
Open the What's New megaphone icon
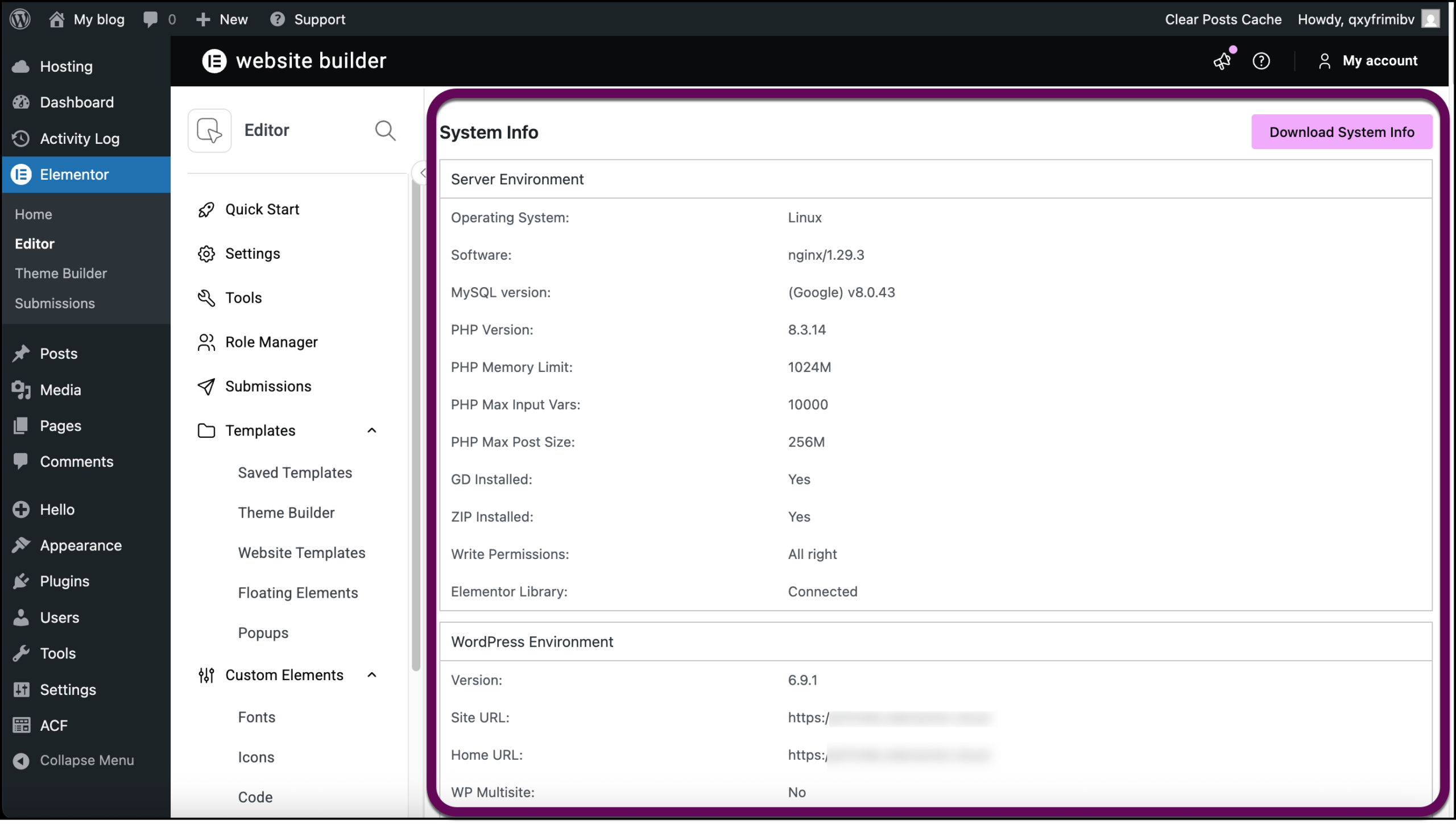[x=1222, y=61]
